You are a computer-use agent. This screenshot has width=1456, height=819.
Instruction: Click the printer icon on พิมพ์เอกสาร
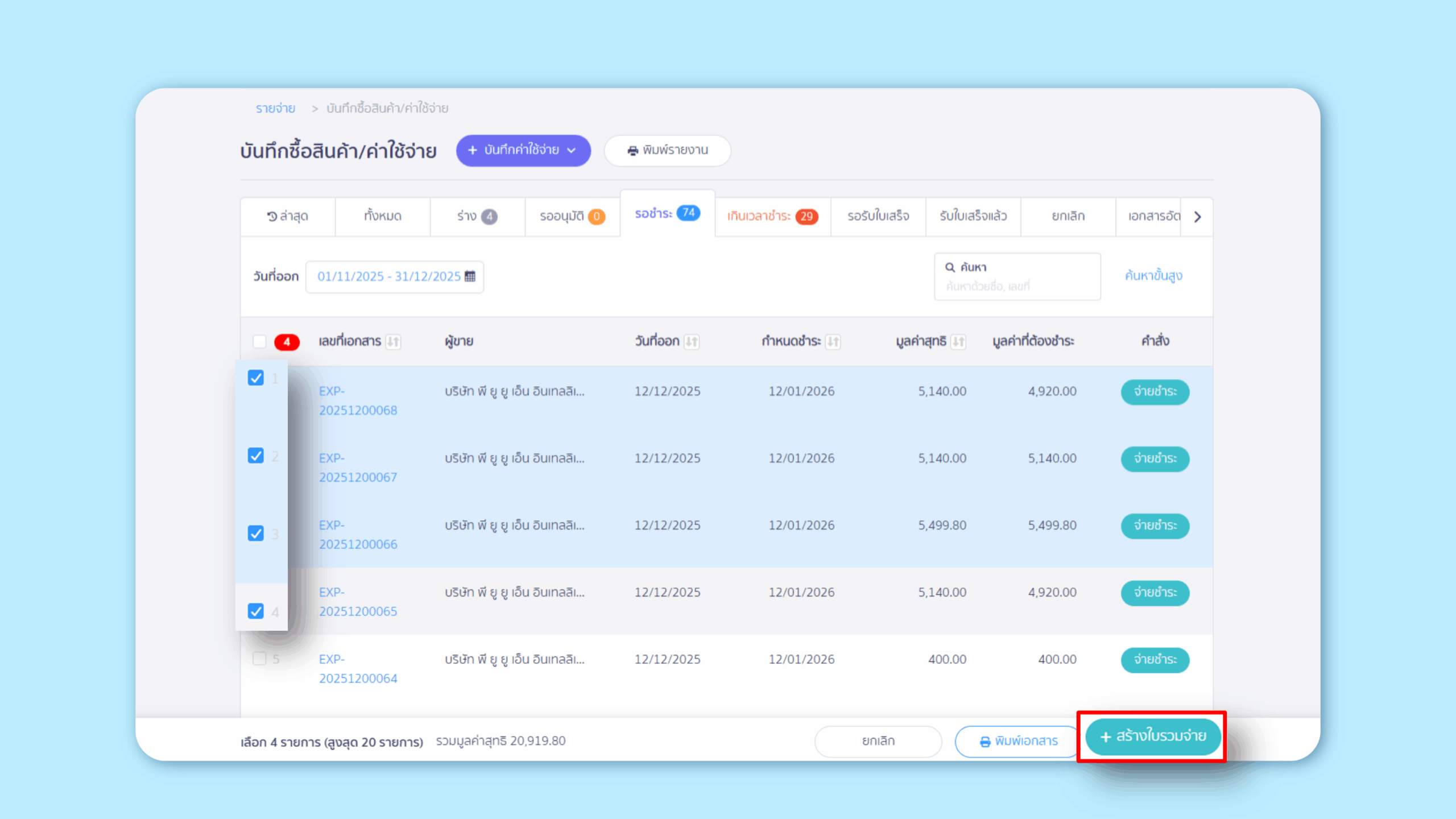(x=985, y=741)
